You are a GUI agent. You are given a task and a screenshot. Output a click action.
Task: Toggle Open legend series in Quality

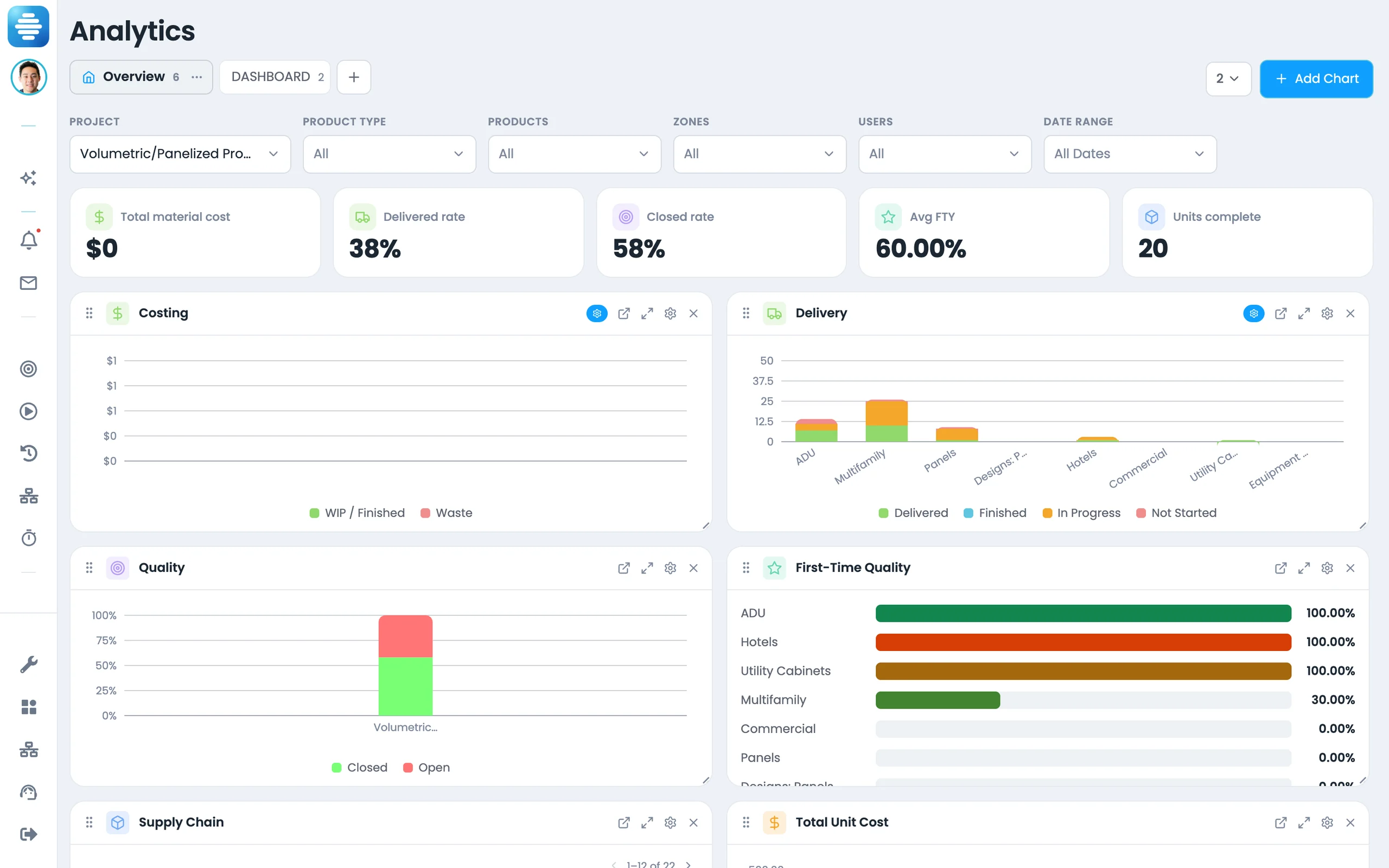click(426, 768)
